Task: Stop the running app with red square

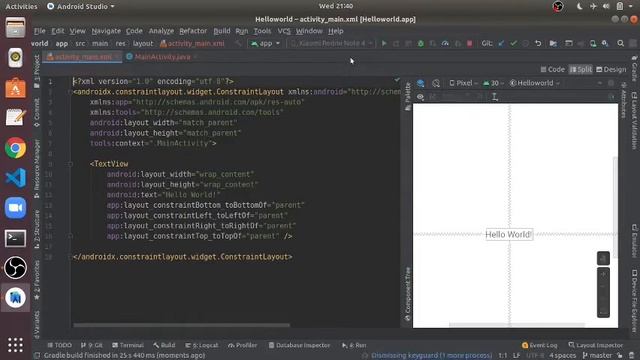Action: point(469,43)
